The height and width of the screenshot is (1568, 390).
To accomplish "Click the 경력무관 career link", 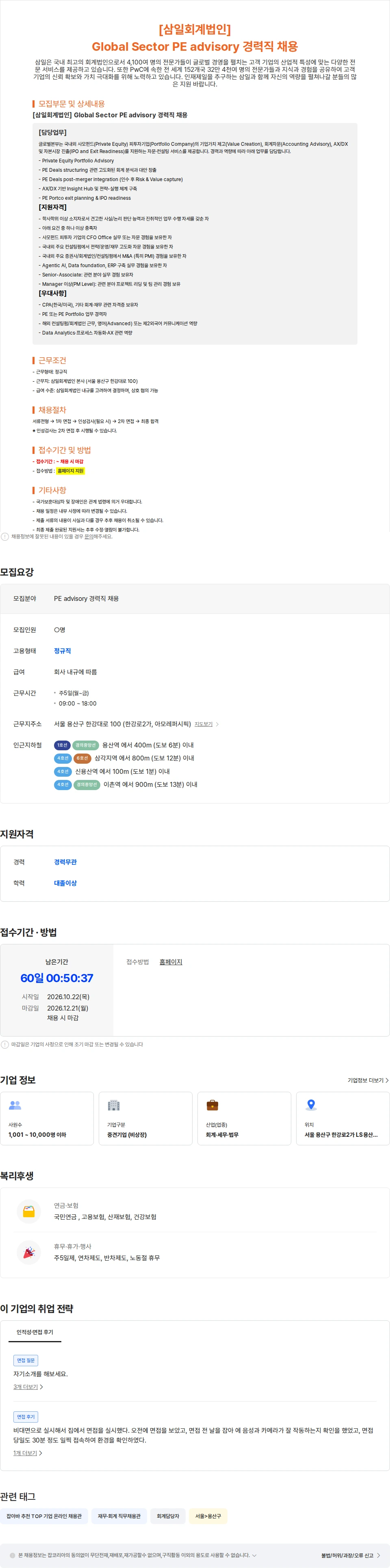I will click(x=65, y=862).
